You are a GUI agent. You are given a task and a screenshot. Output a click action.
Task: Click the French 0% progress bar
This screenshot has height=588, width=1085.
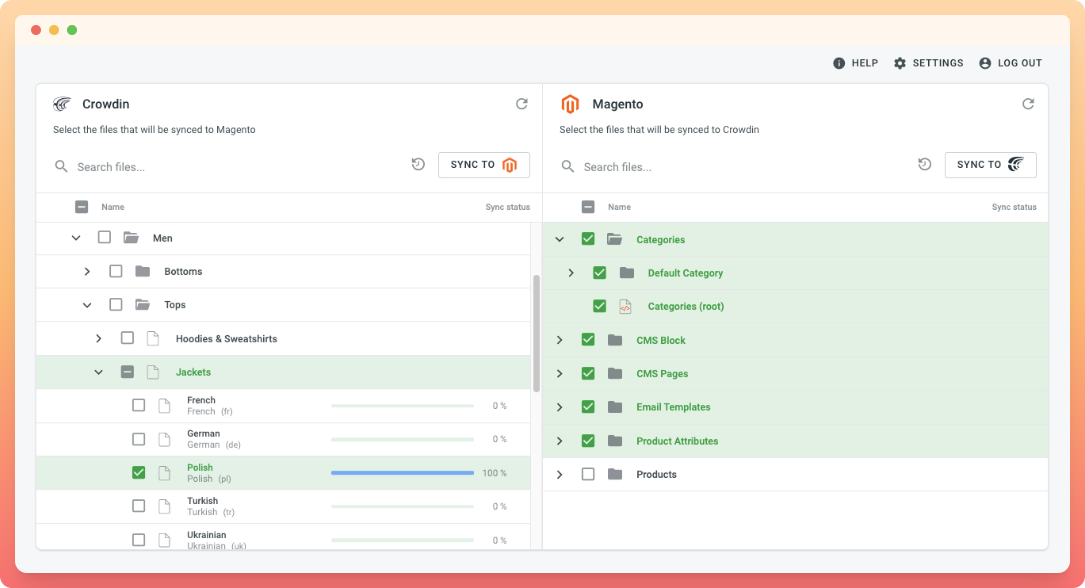[402, 406]
